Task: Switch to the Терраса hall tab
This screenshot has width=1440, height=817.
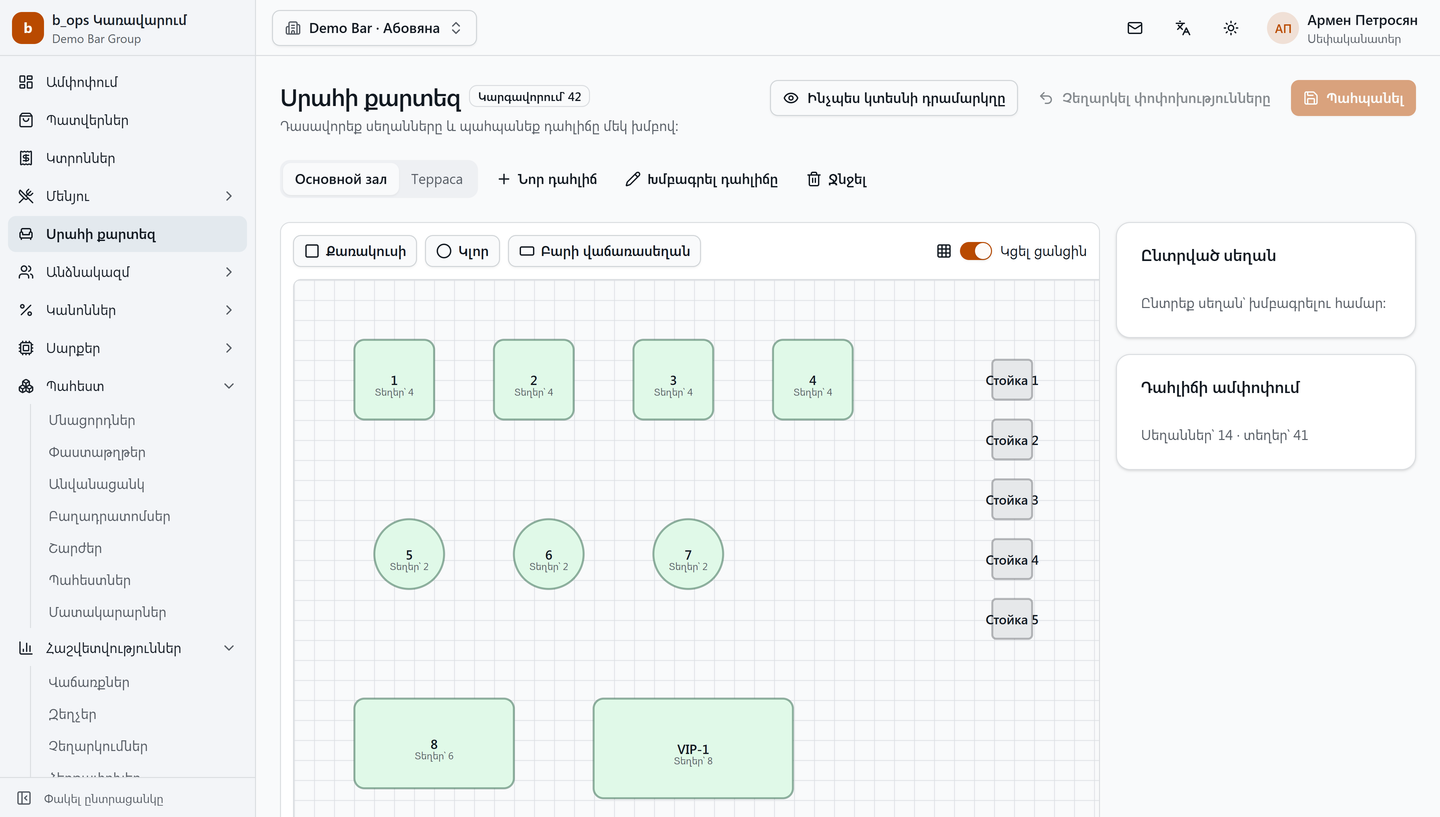Action: click(x=437, y=179)
